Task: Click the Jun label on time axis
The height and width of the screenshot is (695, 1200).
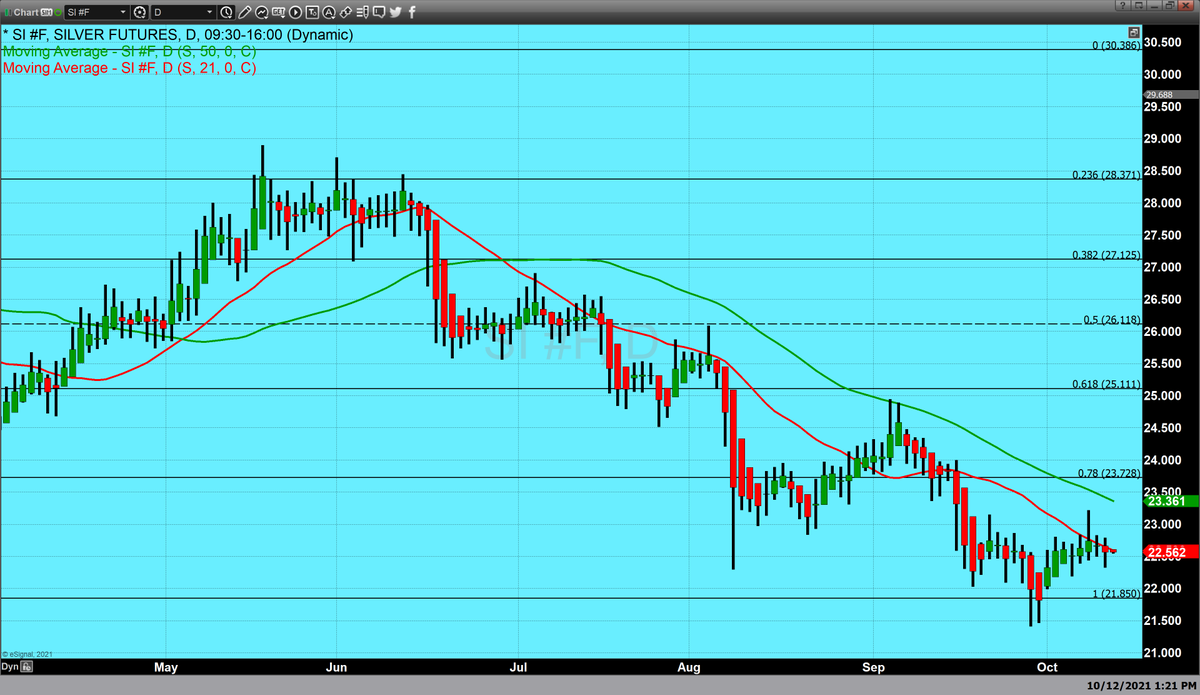Action: click(x=336, y=665)
